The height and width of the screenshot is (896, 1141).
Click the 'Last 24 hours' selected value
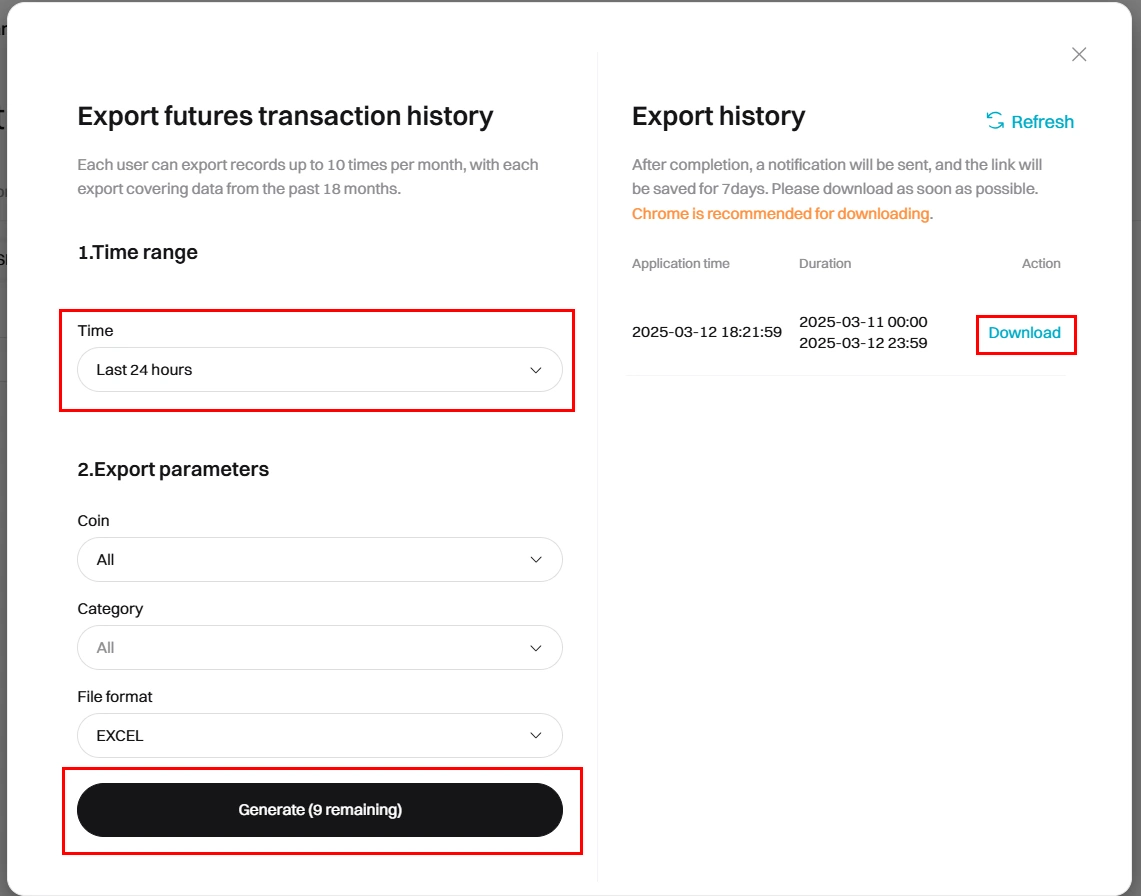click(x=144, y=370)
